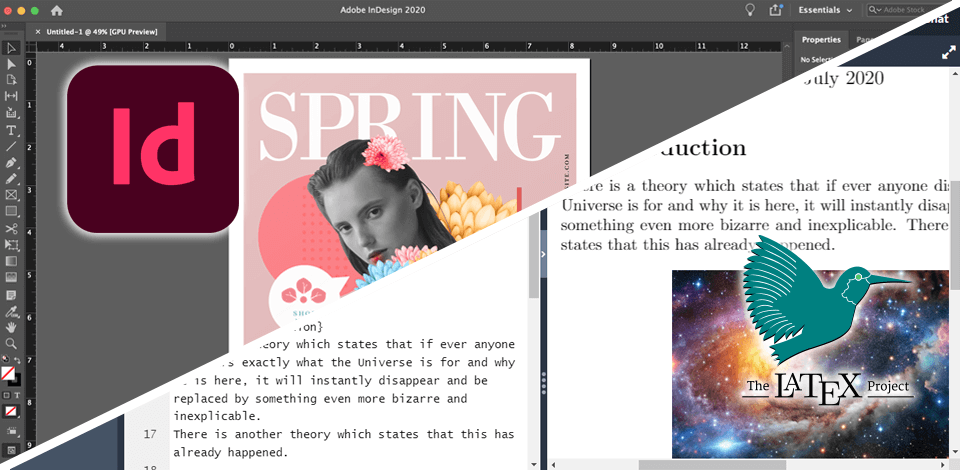Select the Untitled-1 @ 49% document tab
Image resolution: width=960 pixels, height=470 pixels.
[x=102, y=32]
